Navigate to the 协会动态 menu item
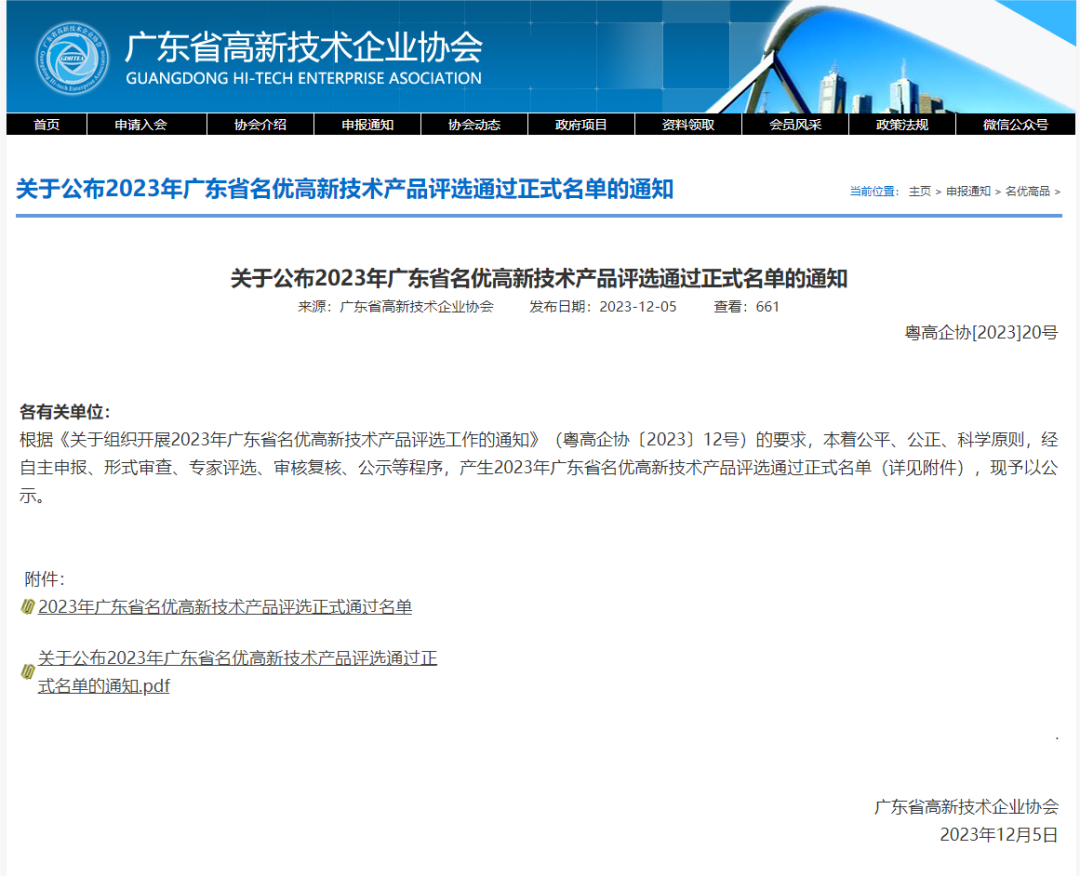This screenshot has height=876, width=1080. pyautogui.click(x=474, y=125)
